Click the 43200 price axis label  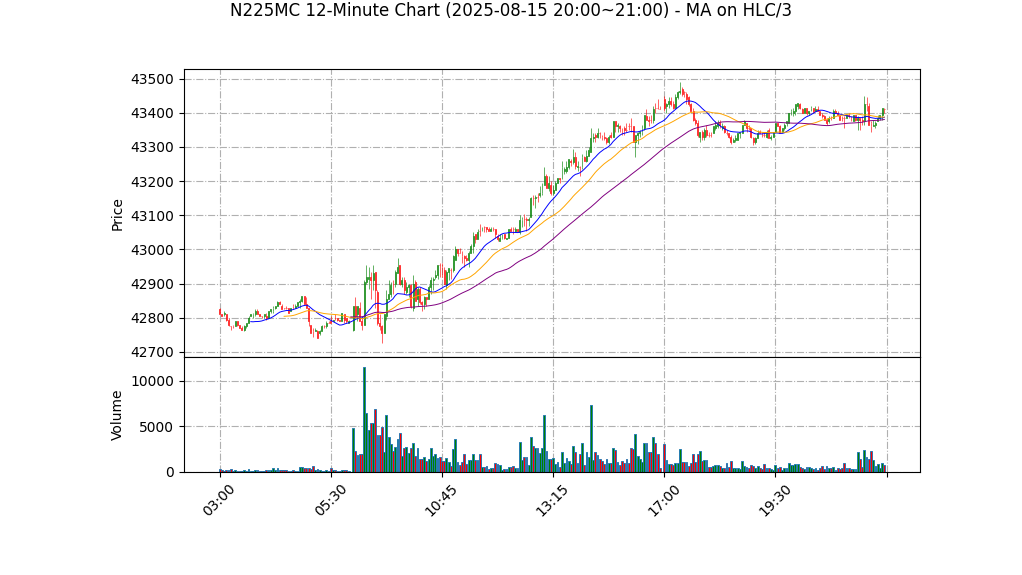[x=153, y=182]
